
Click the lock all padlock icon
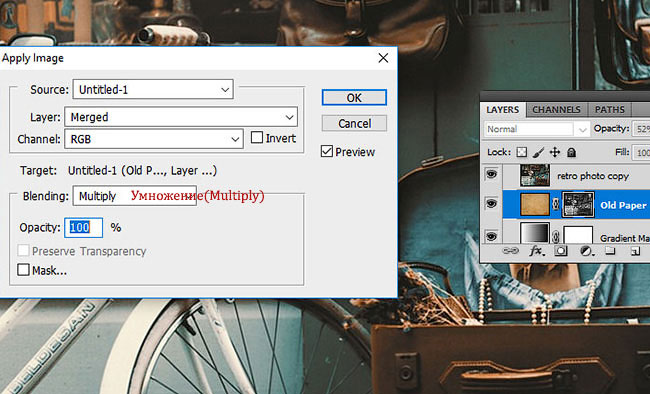pyautogui.click(x=571, y=153)
